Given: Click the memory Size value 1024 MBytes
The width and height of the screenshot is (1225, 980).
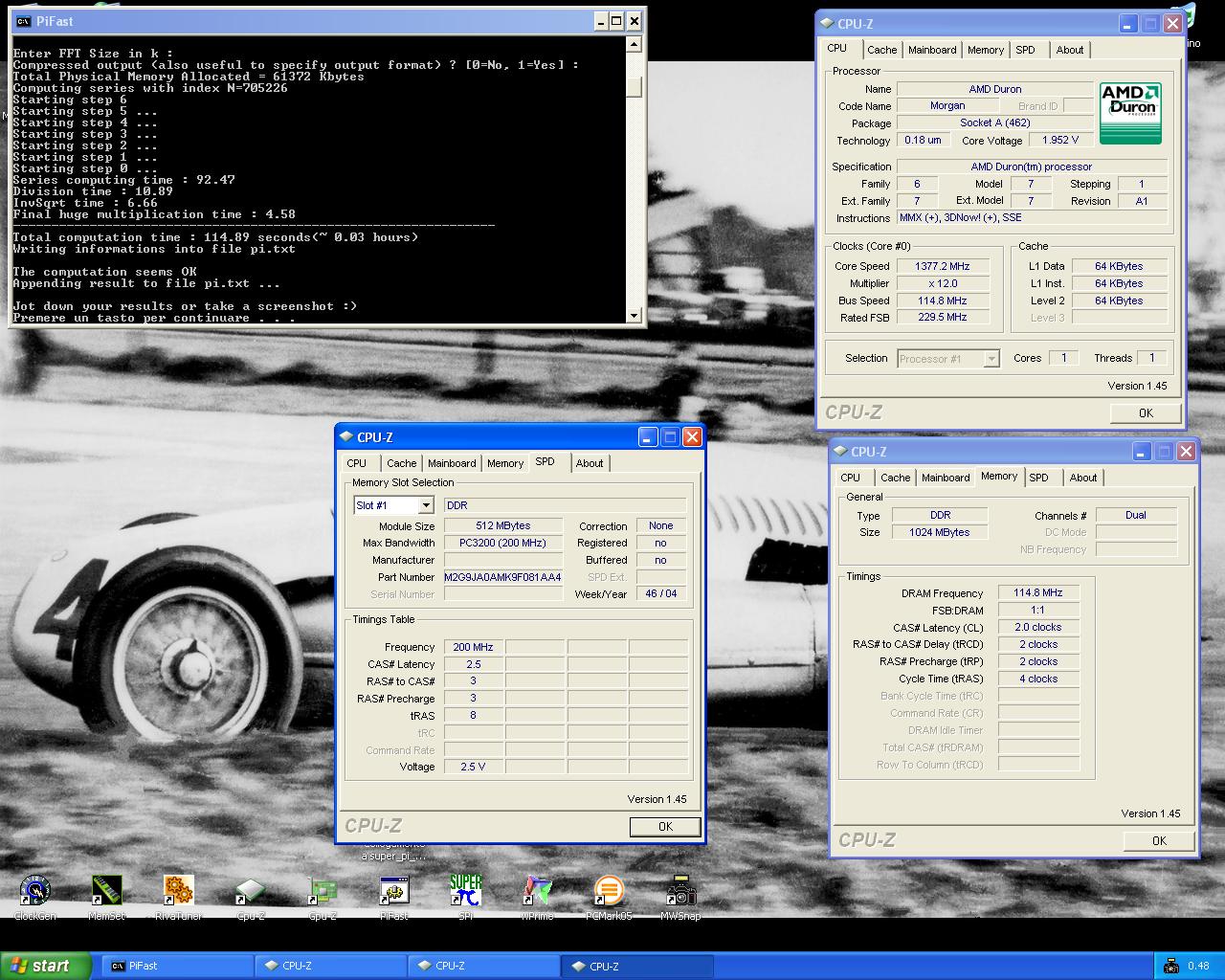Looking at the screenshot, I should point(940,532).
